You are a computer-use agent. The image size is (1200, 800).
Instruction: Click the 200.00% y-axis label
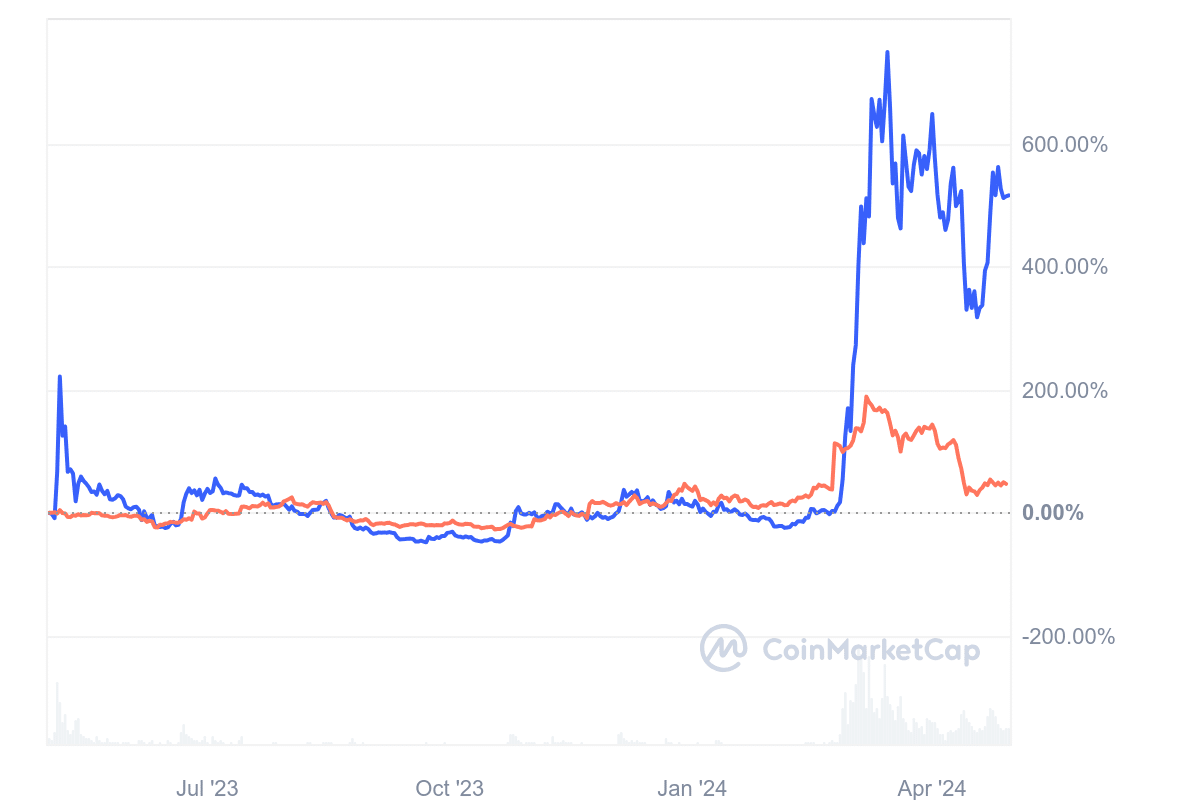pyautogui.click(x=1064, y=390)
